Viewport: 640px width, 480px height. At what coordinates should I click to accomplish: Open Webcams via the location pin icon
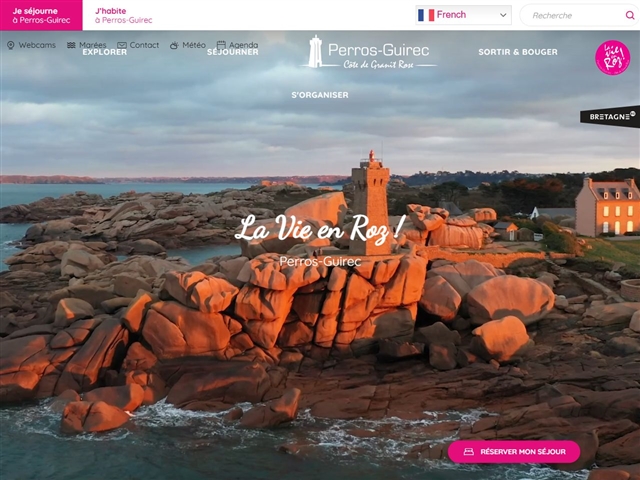pyautogui.click(x=11, y=45)
